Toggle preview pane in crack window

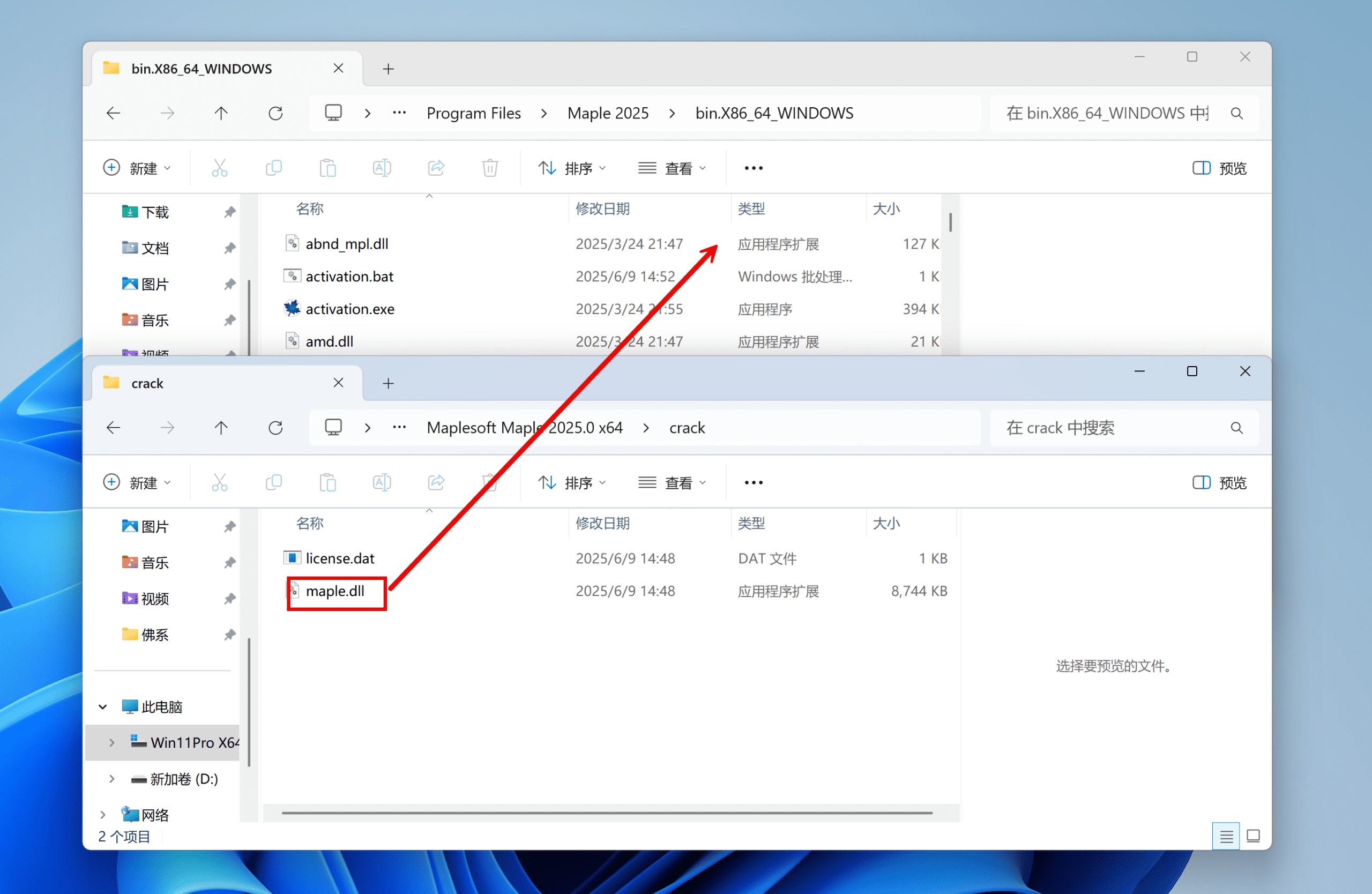[x=1219, y=482]
